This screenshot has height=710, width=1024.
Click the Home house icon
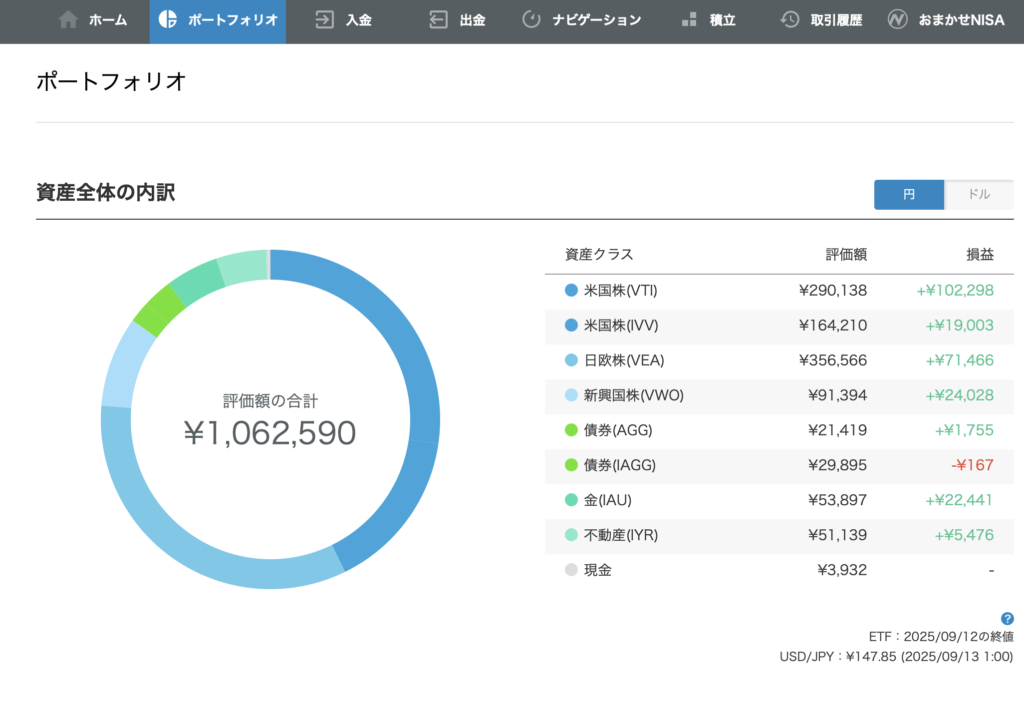point(68,20)
